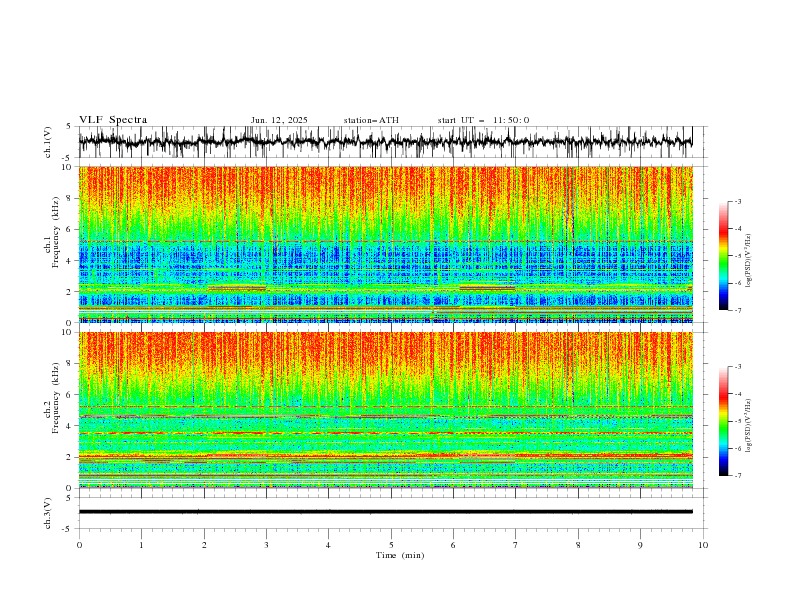Select the ch.2 Frequency (kHz) axis label

pos(52,398)
